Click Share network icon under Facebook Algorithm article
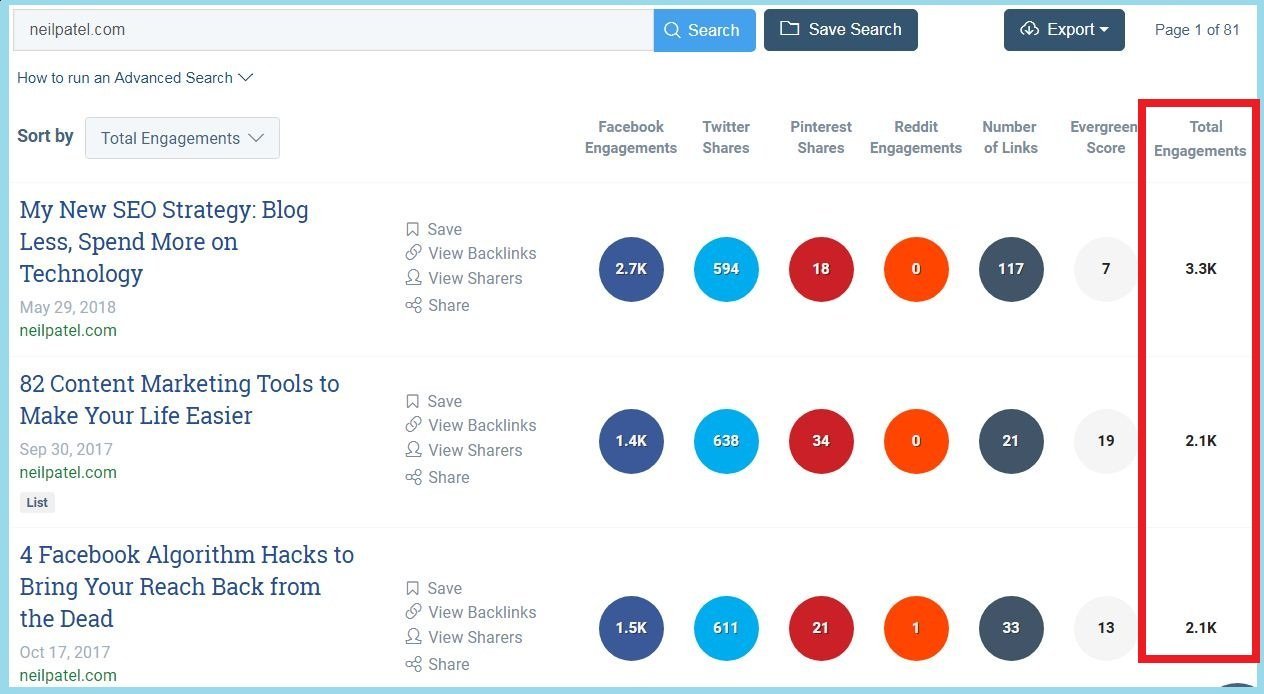The width and height of the screenshot is (1264, 694). tap(413, 664)
